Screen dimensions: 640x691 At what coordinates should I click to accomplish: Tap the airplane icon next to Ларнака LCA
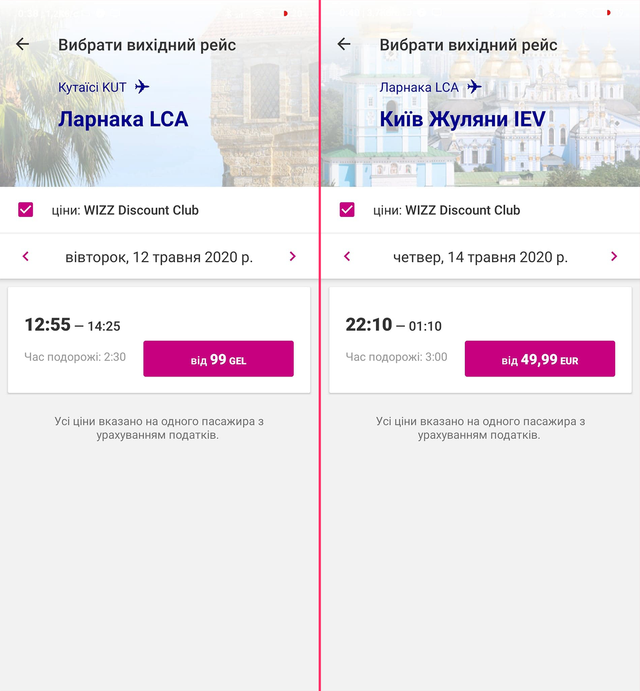474,87
